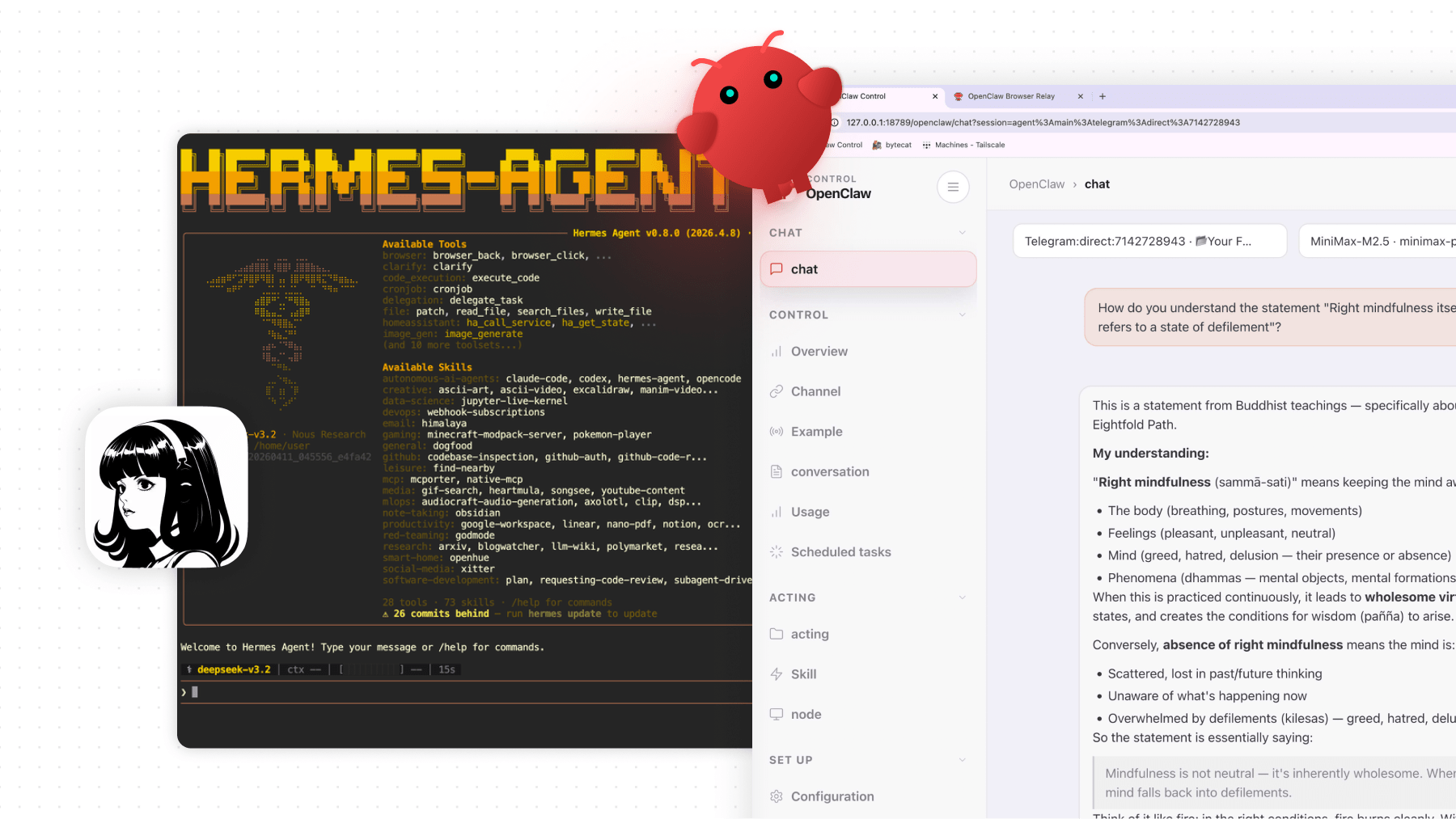Image resolution: width=1456 pixels, height=819 pixels.
Task: Click 'Available Skills' heading in Hermes terminal
Action: pos(427,367)
